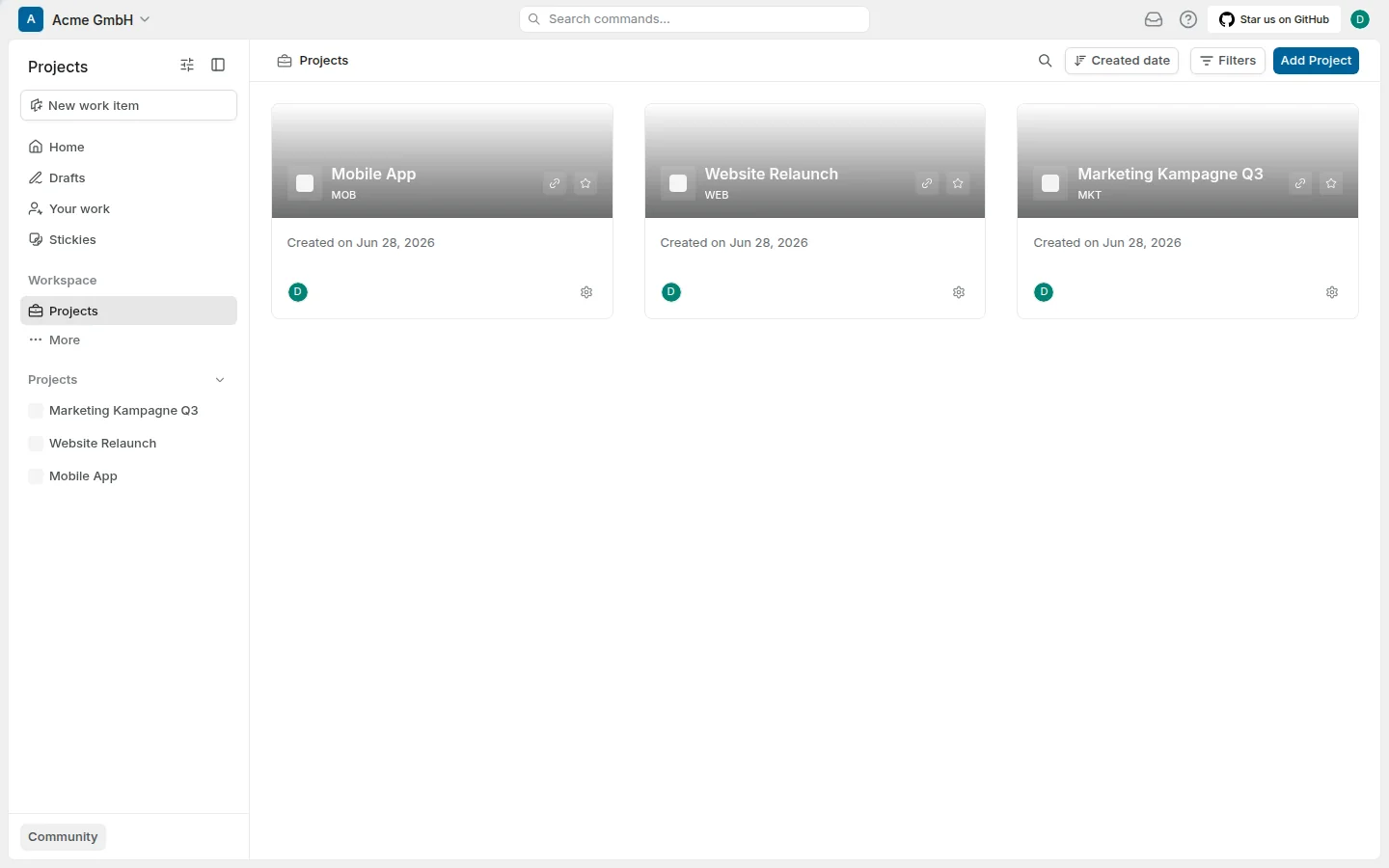Click the New work item button
The width and height of the screenshot is (1389, 868).
tap(128, 105)
